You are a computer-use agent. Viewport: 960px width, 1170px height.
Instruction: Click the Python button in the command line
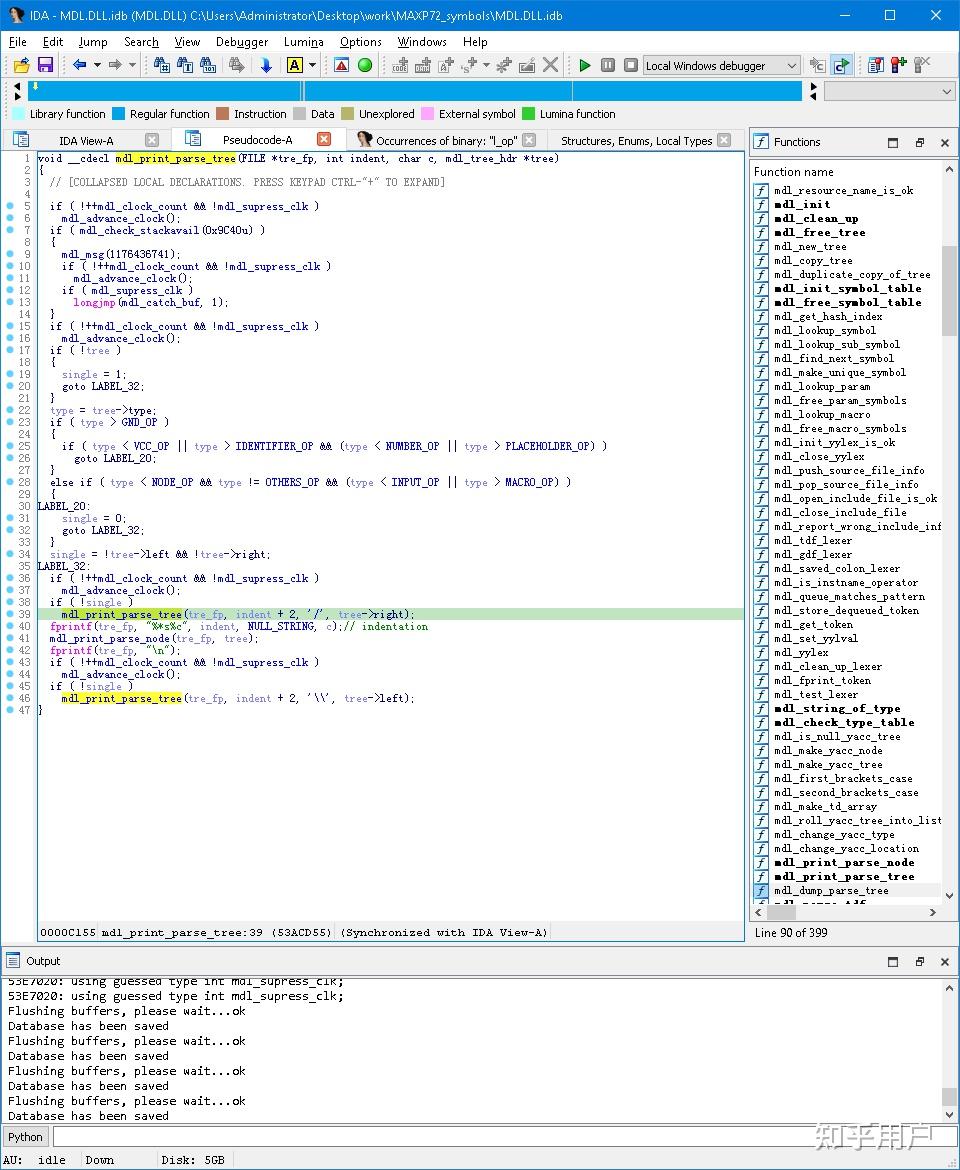[26, 1137]
